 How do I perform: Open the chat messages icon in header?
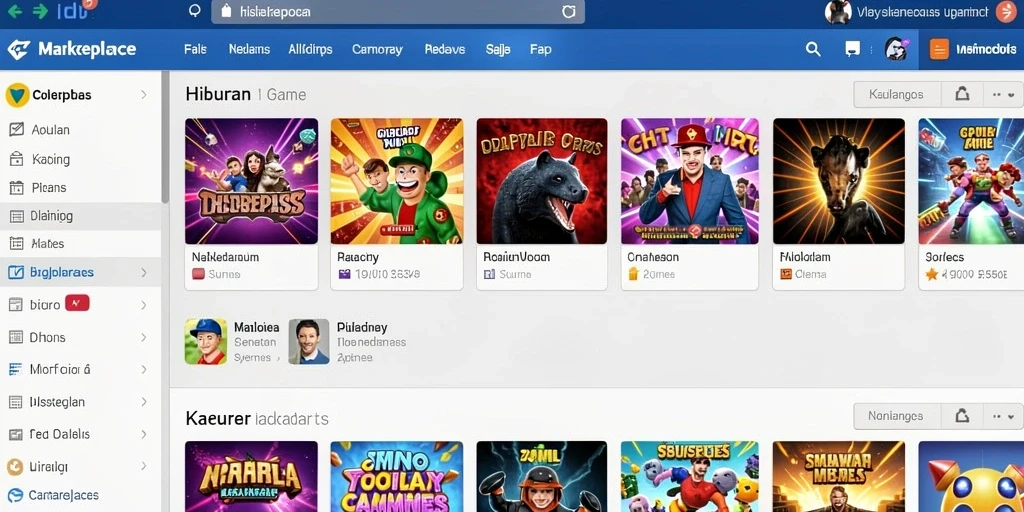click(852, 49)
